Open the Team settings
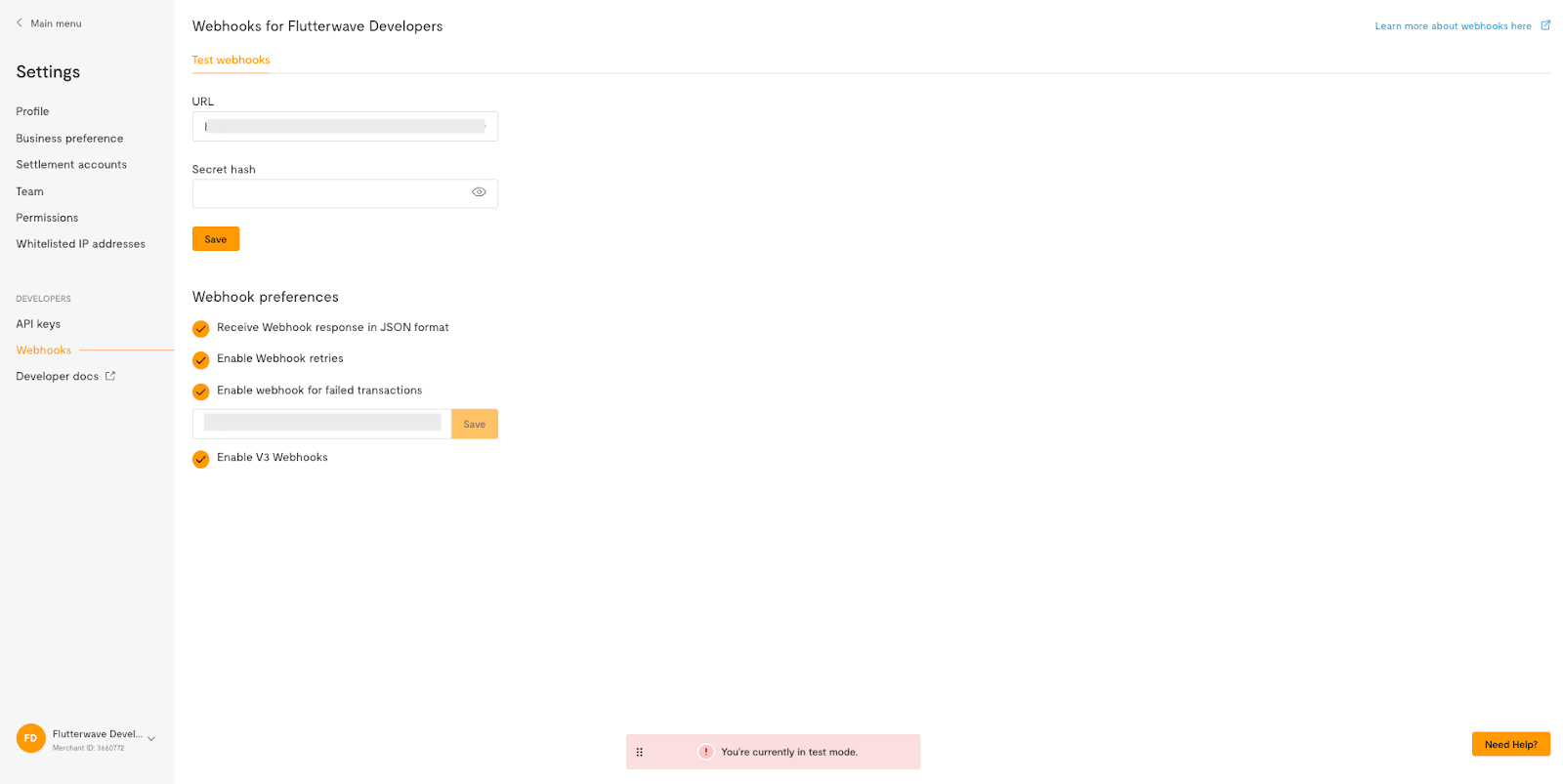This screenshot has width=1563, height=784. click(x=29, y=191)
